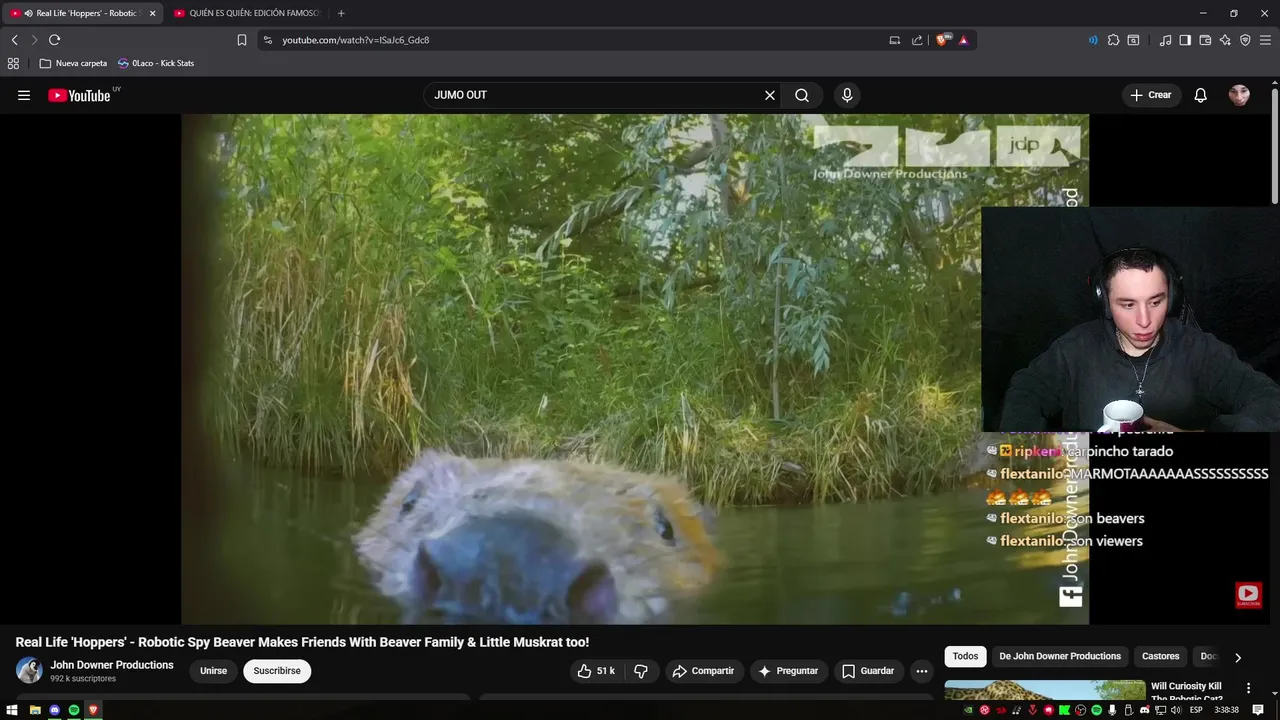The width and height of the screenshot is (1280, 720).
Task: Open the Preguntar AI button
Action: (788, 671)
